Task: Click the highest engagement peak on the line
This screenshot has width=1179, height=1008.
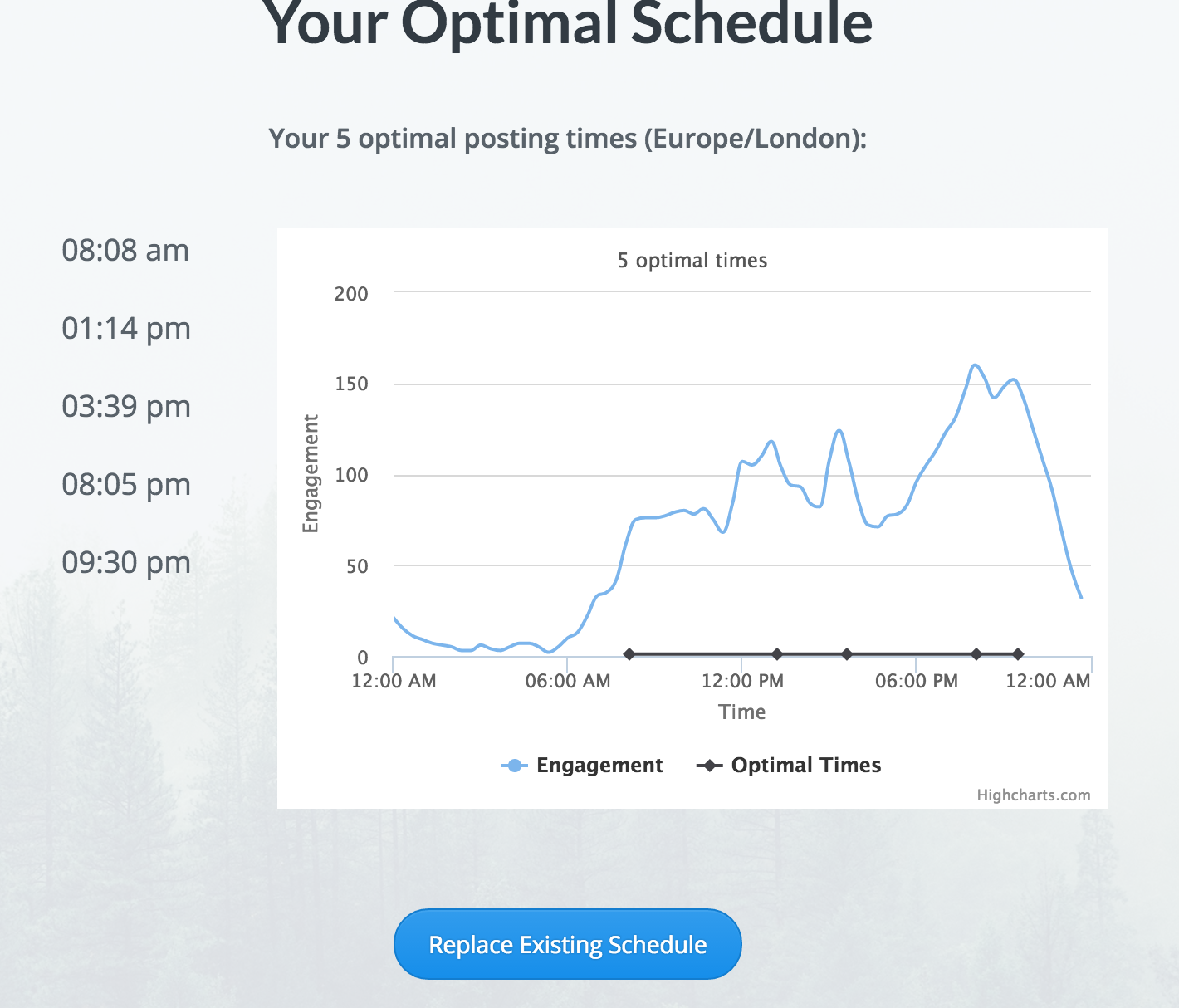Action: click(975, 365)
